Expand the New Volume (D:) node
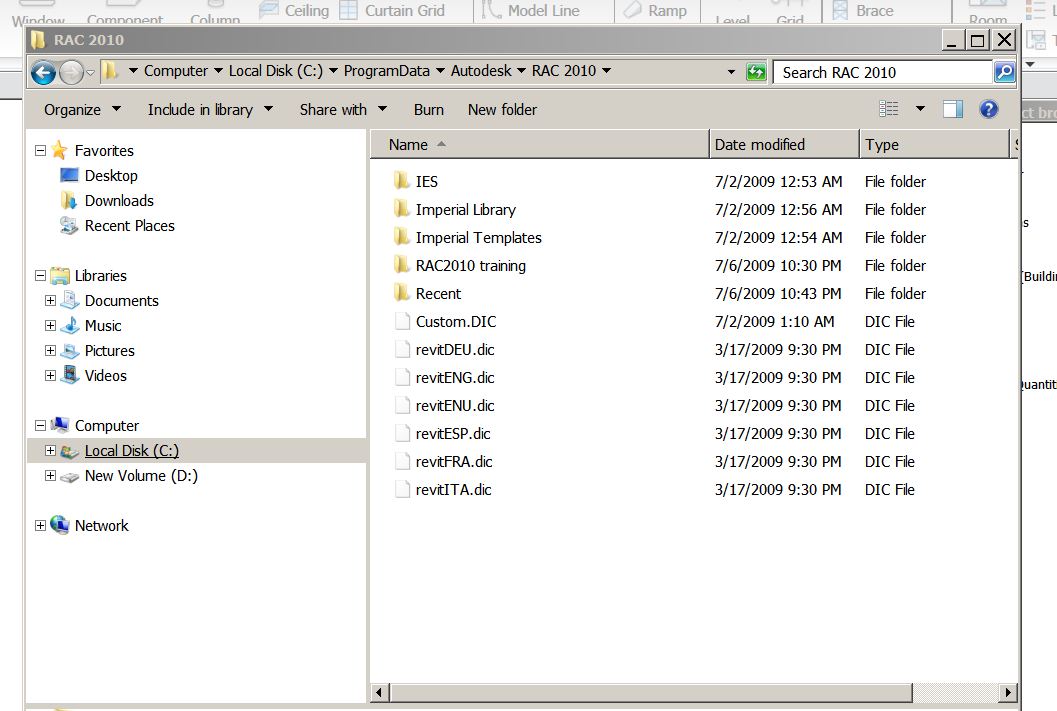1057x711 pixels. 50,475
